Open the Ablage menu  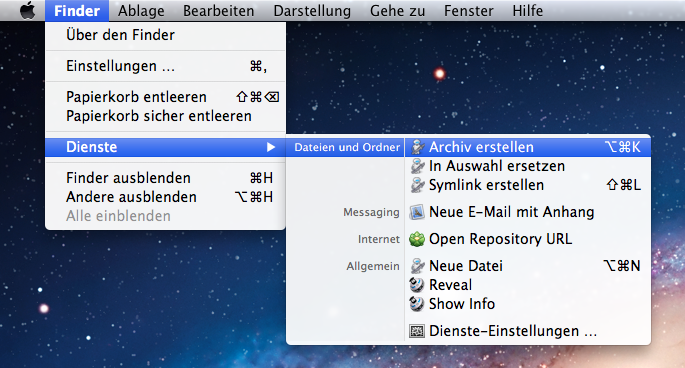pyautogui.click(x=141, y=10)
